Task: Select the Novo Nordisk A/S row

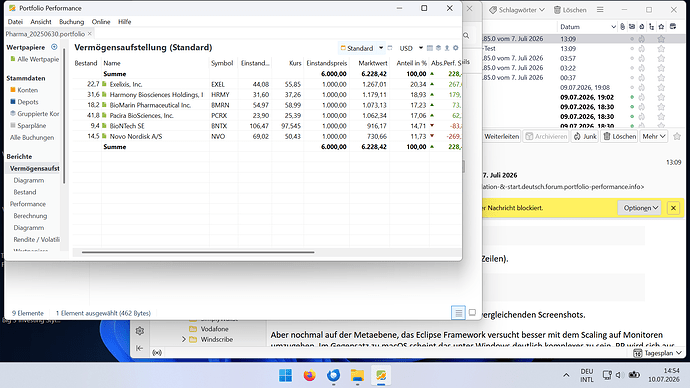Action: (x=267, y=136)
